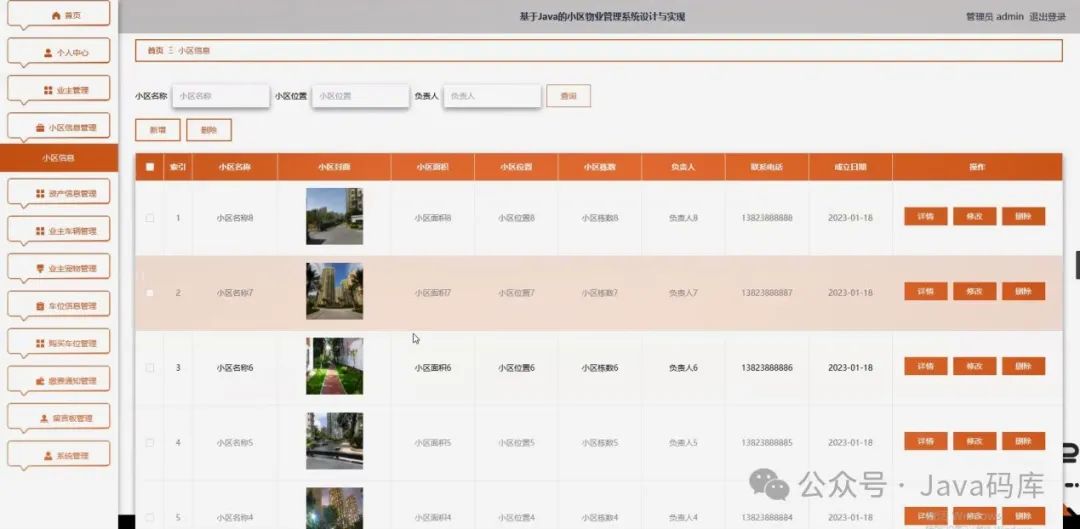Click the icon beside 业主宠物管理
1080x529 pixels.
[x=40, y=269]
